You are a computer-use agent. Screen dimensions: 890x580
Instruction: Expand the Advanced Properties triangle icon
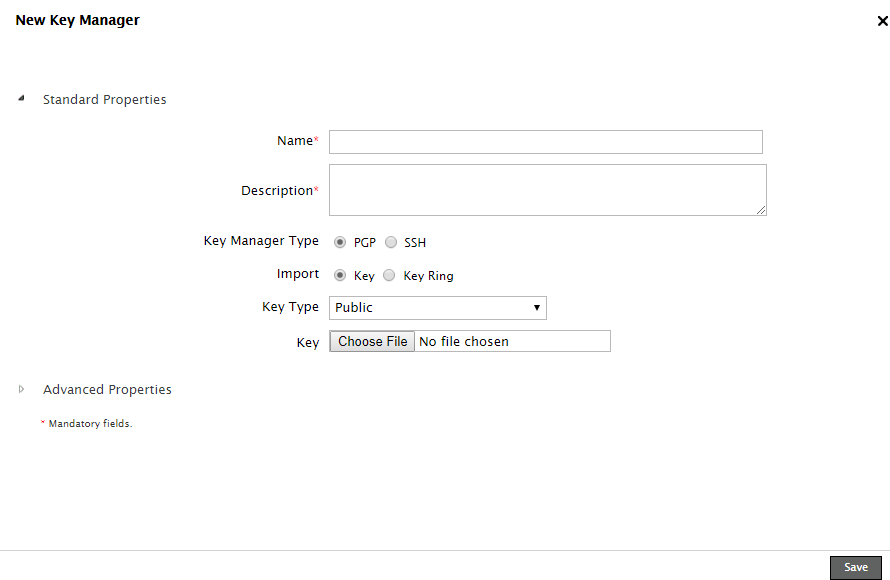tap(21, 389)
